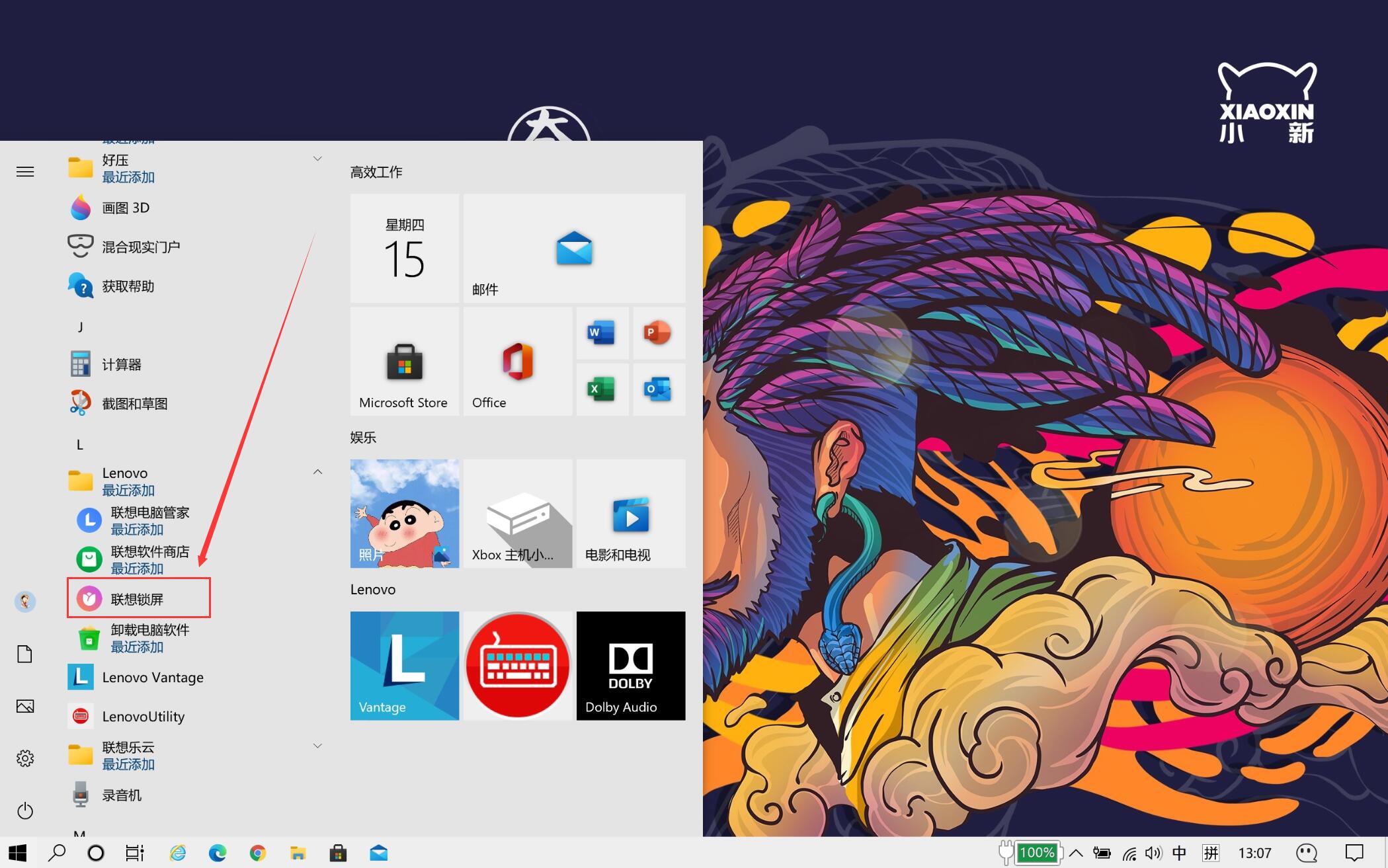Open Cortana circle on taskbar
The height and width of the screenshot is (868, 1388).
pos(96,853)
